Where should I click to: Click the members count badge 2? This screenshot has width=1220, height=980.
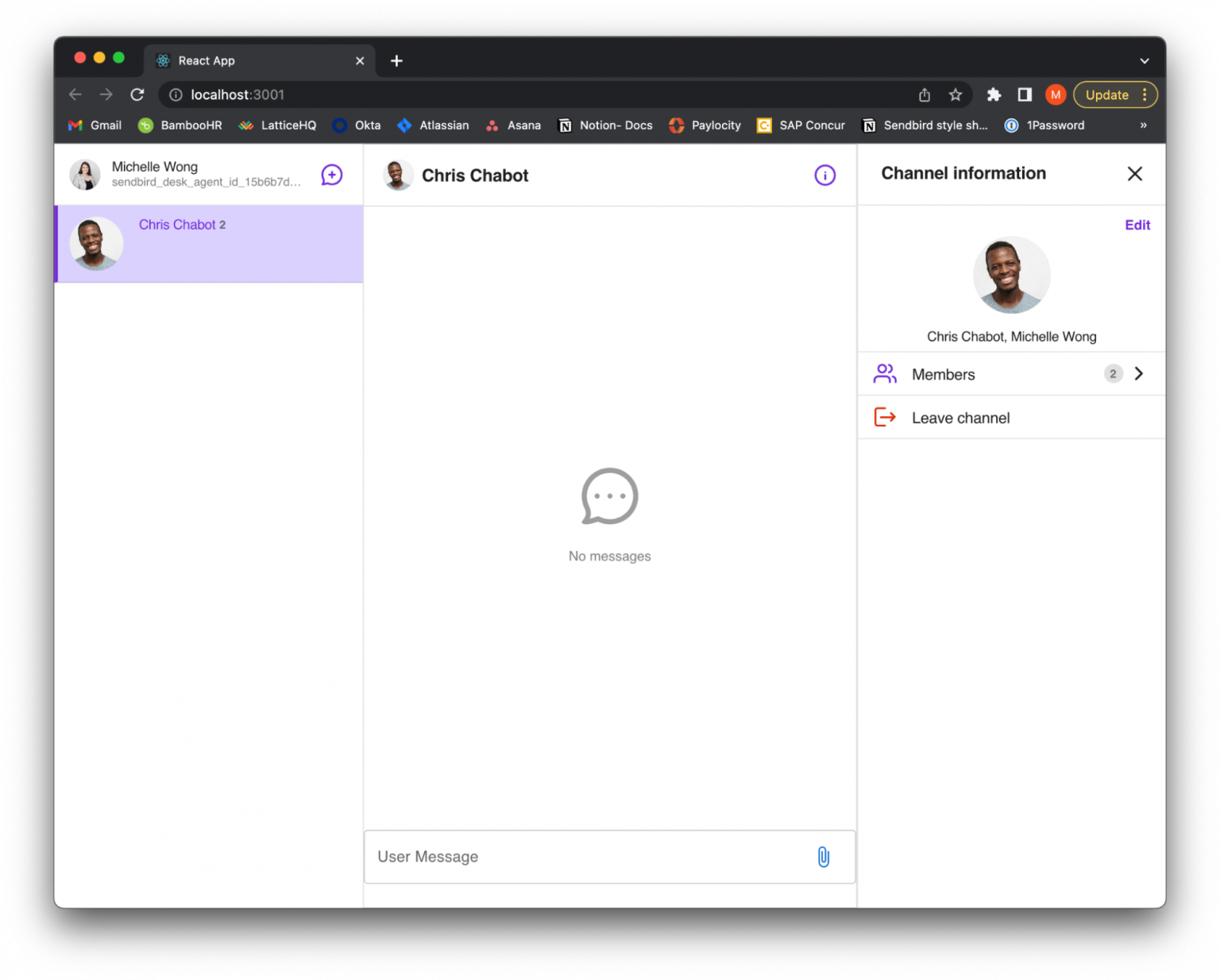point(1112,374)
